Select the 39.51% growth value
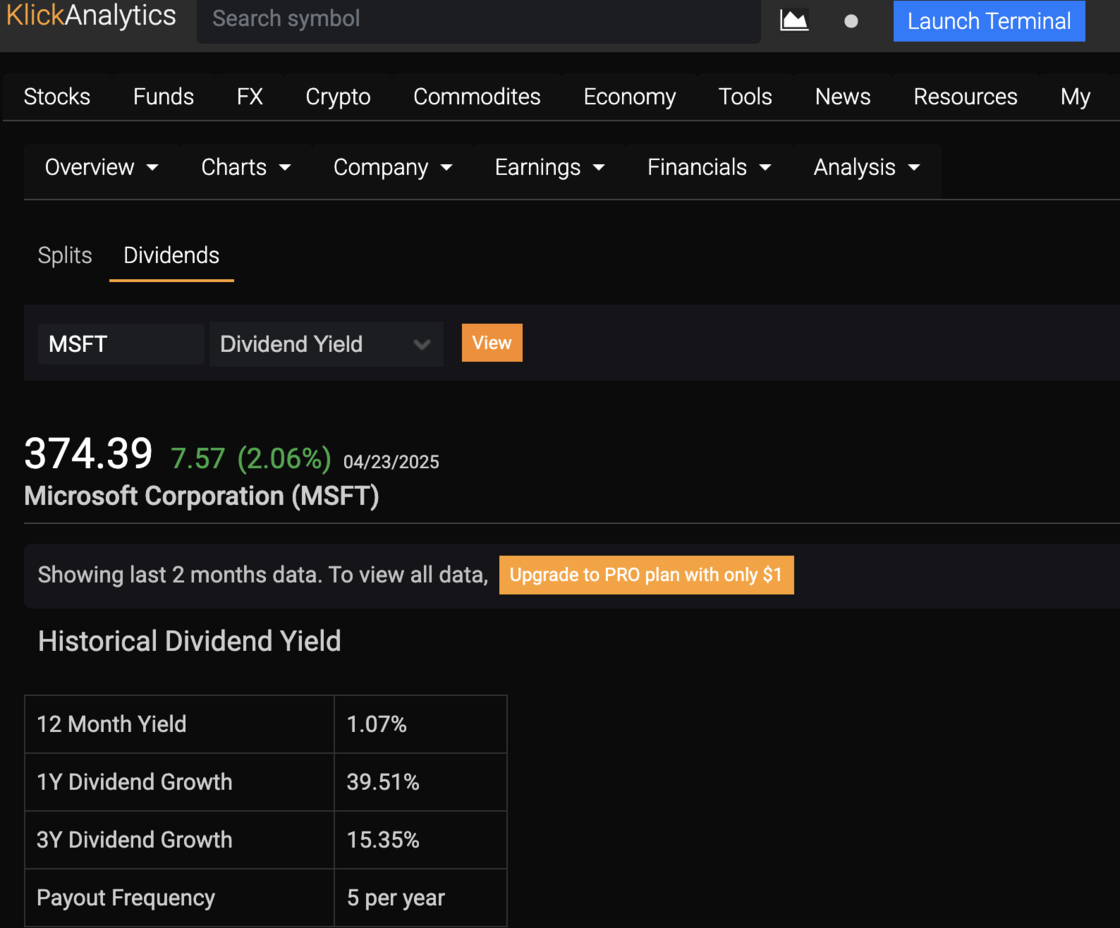This screenshot has height=928, width=1120. click(383, 782)
